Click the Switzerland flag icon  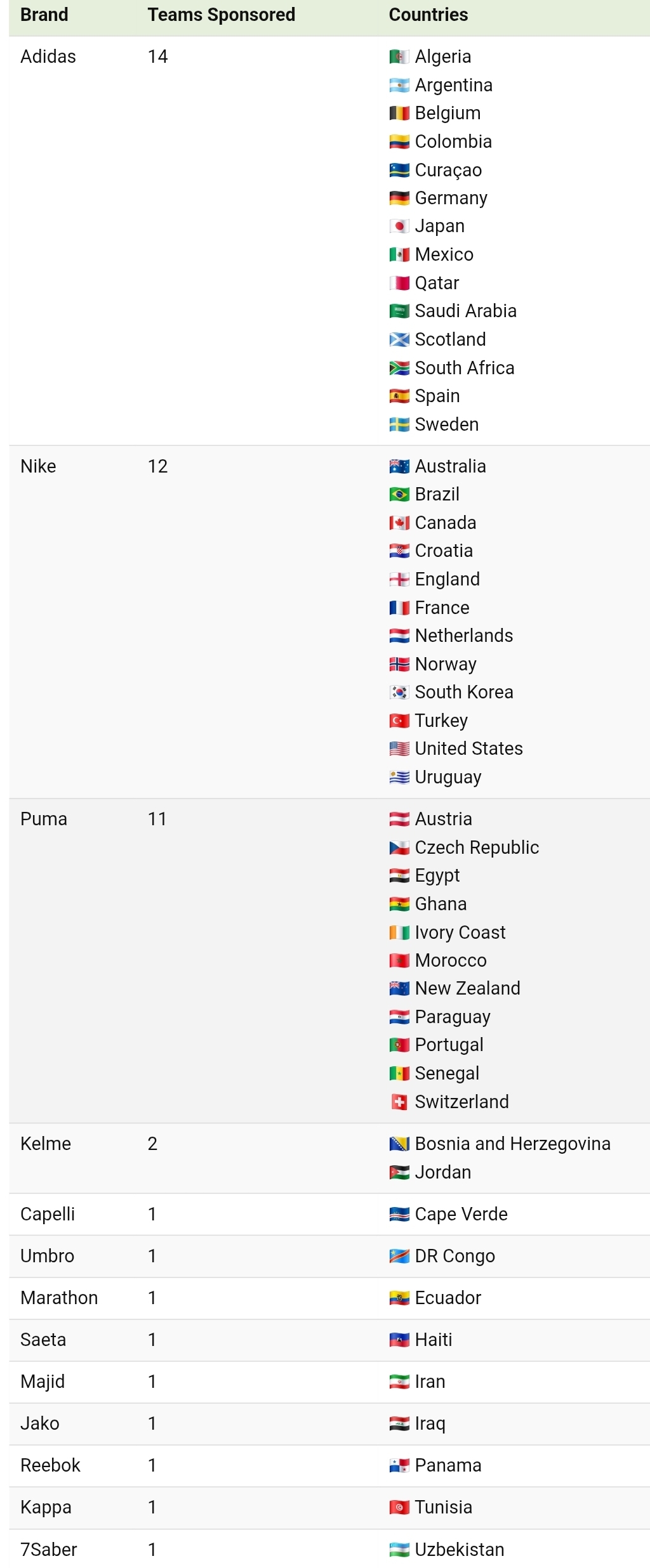399,1102
